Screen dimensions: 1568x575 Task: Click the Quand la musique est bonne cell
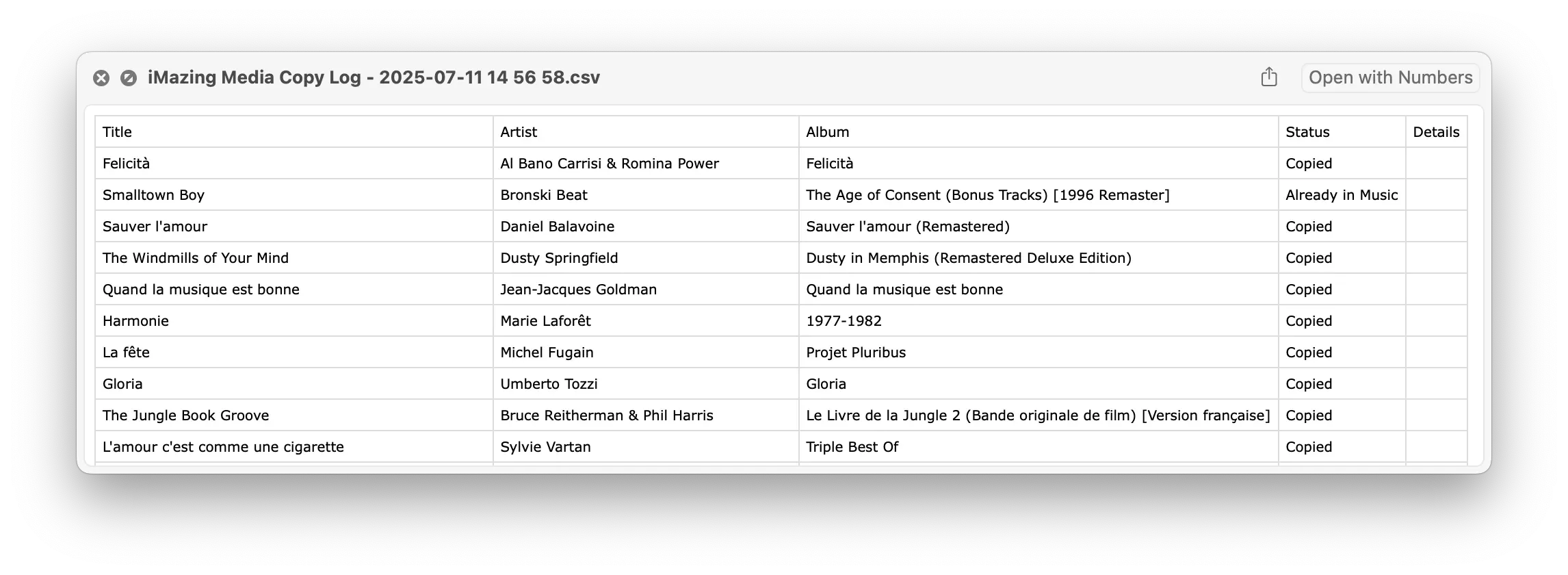point(200,289)
